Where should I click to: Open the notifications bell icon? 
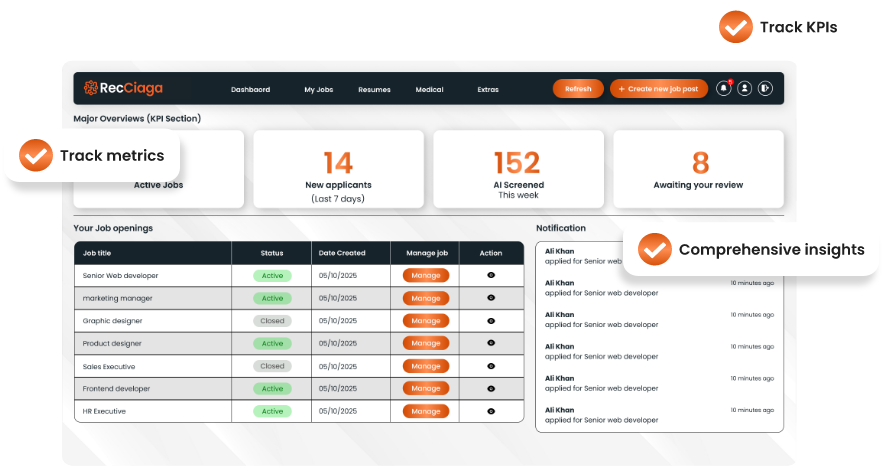[724, 88]
